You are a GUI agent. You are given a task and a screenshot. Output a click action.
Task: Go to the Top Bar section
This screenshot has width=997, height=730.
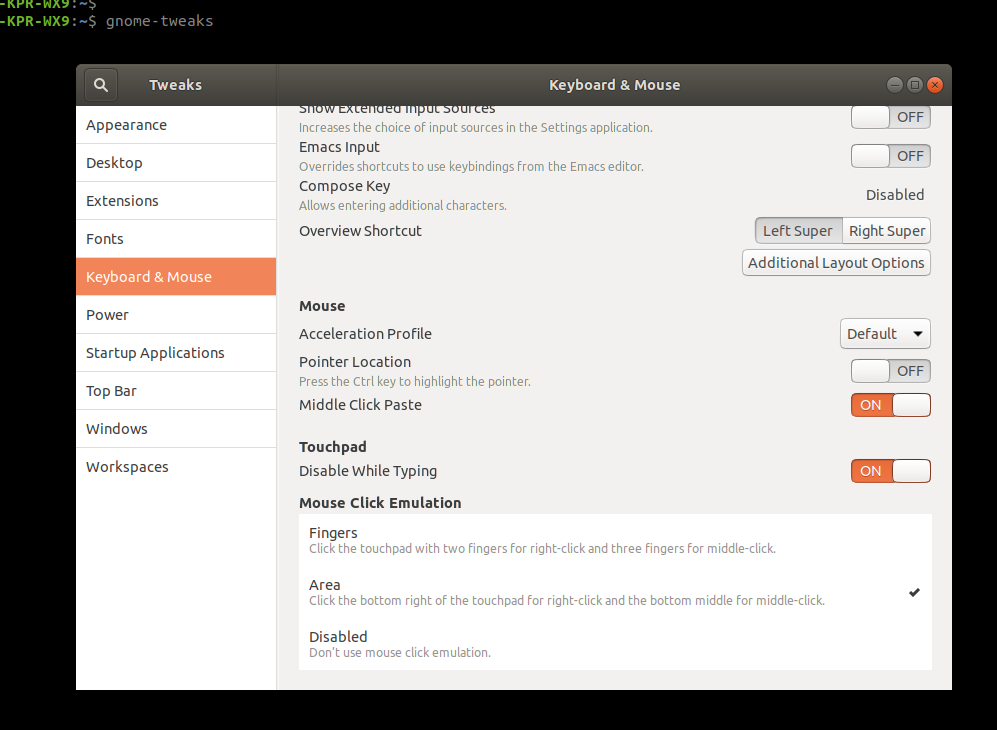[111, 390]
